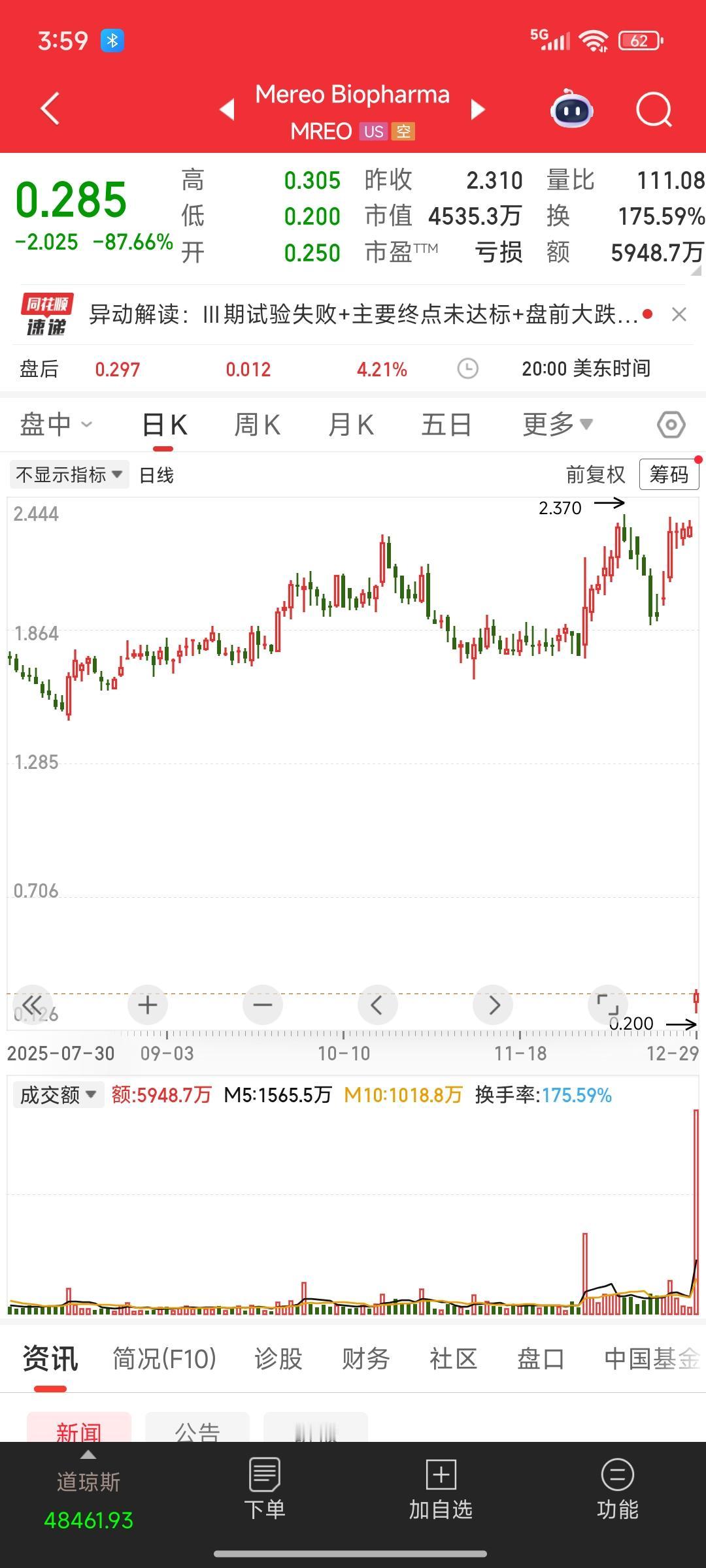Read 异动解读 III期试验失败 headline
Viewport: 706px width, 1568px height.
coord(363,315)
